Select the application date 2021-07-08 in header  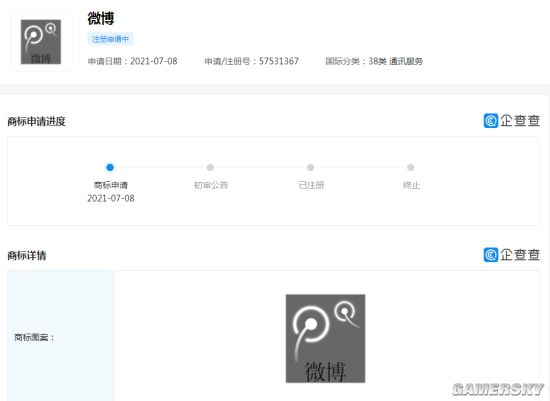click(x=154, y=61)
